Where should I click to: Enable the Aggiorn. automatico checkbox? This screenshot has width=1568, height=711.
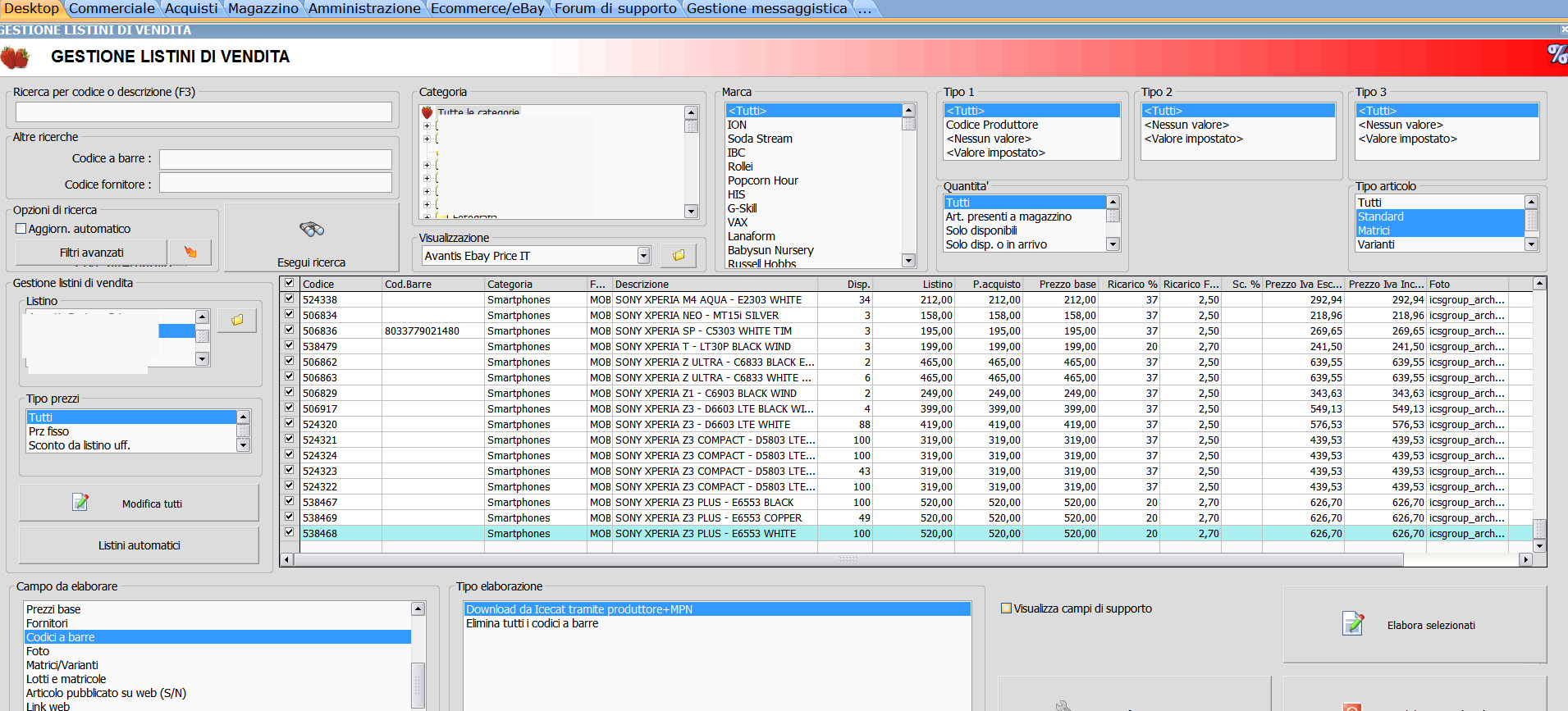21,229
